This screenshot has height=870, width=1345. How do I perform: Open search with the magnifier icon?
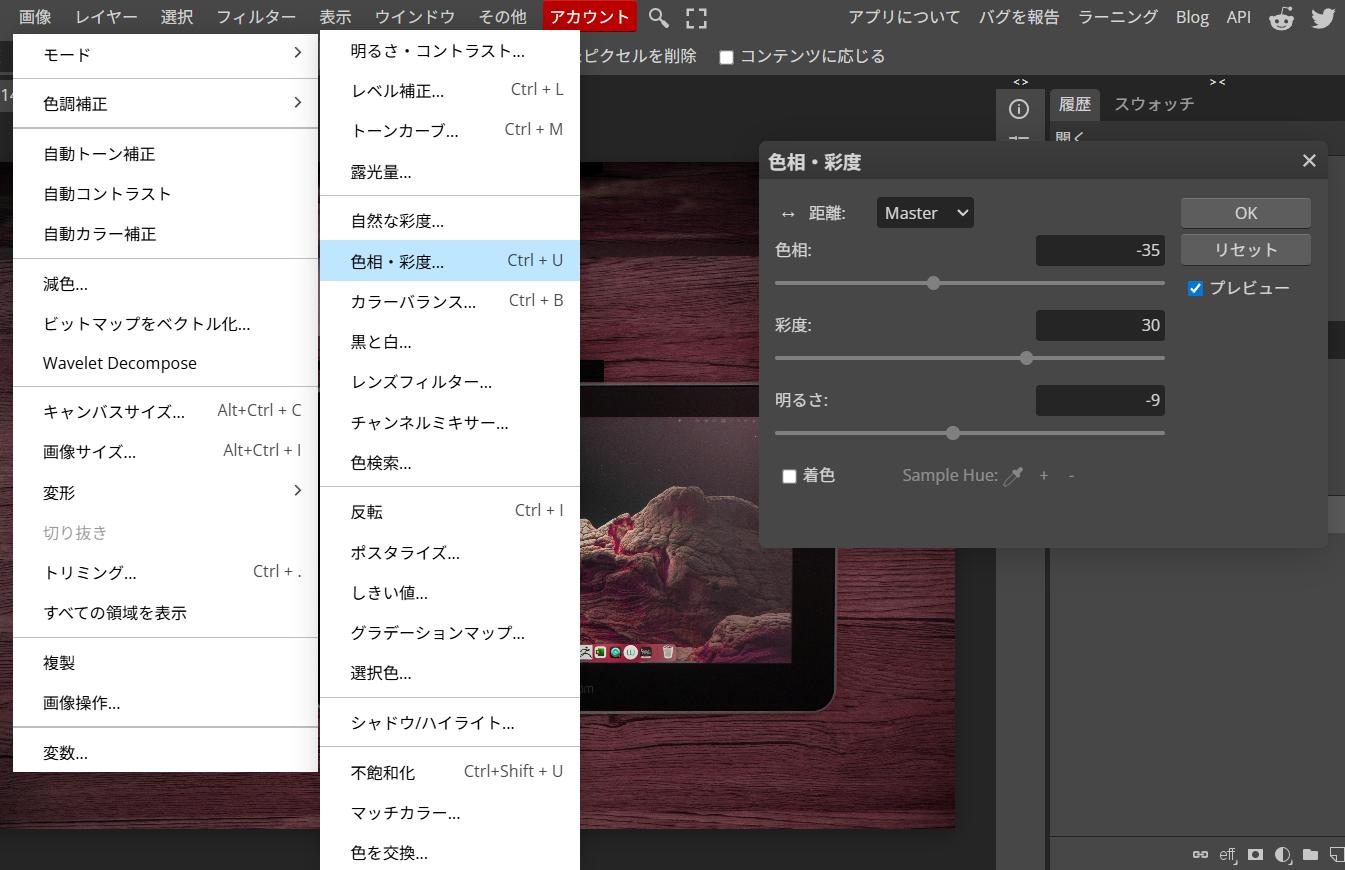[x=657, y=17]
